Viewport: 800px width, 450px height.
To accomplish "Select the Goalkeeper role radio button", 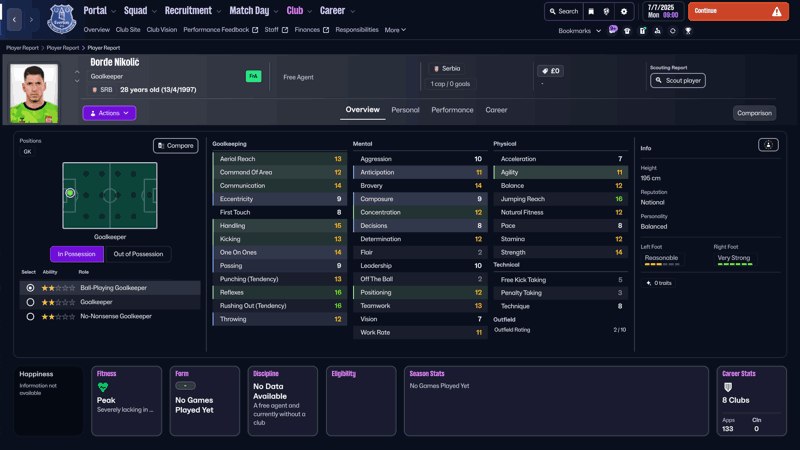I will coord(30,302).
